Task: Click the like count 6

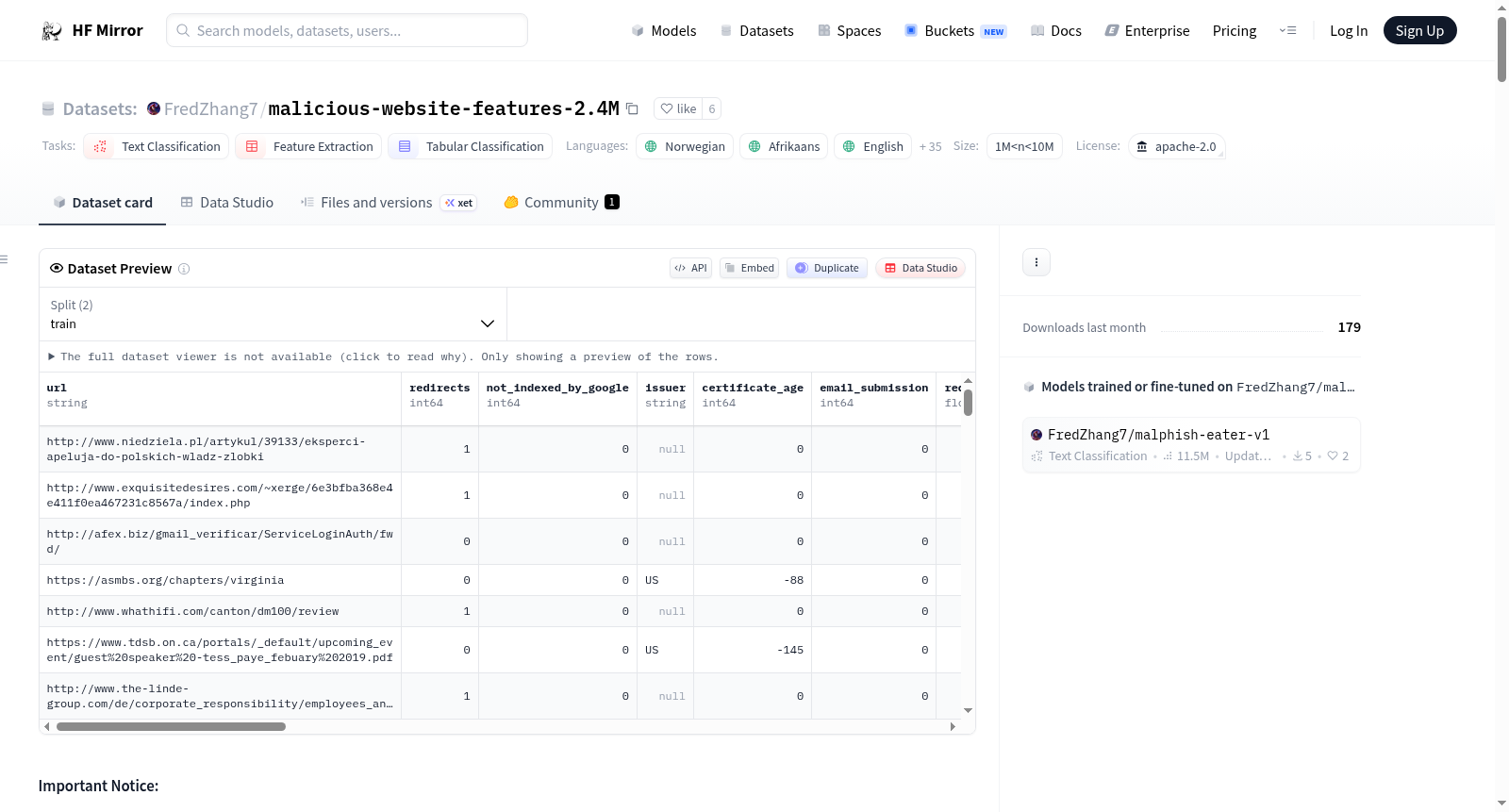Action: [x=712, y=108]
